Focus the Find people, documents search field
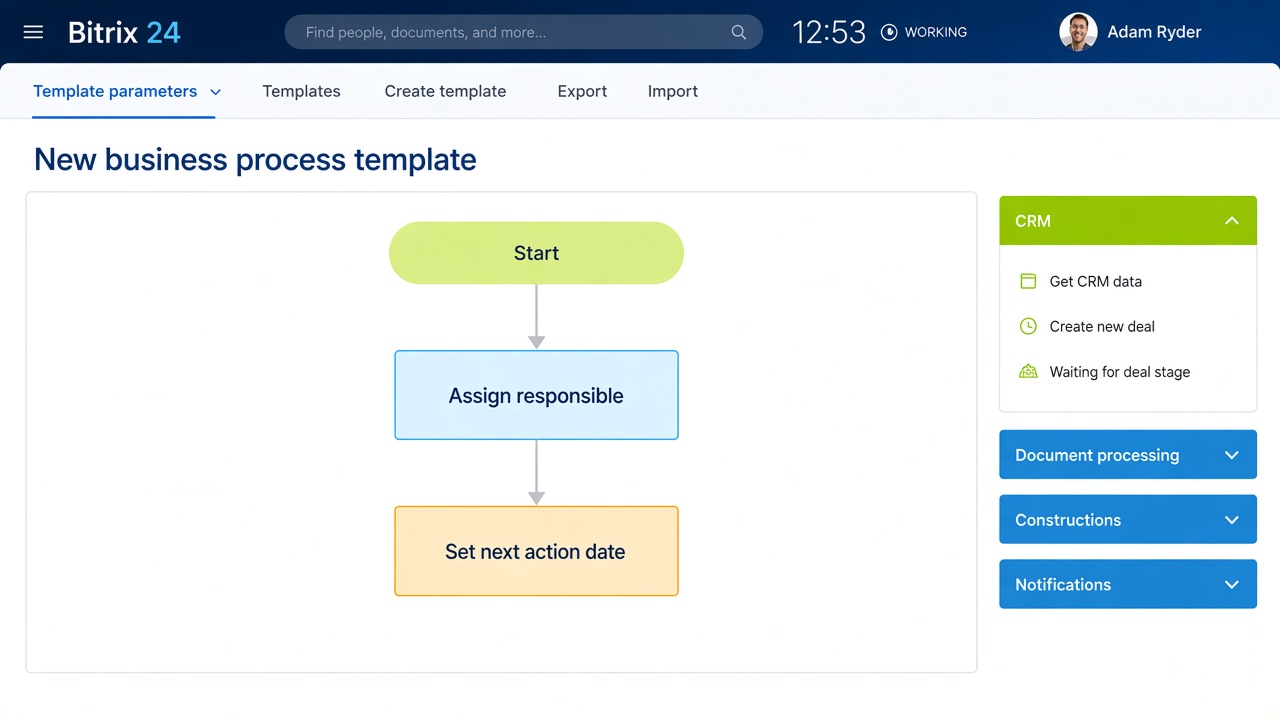The height and width of the screenshot is (720, 1280). (x=523, y=32)
